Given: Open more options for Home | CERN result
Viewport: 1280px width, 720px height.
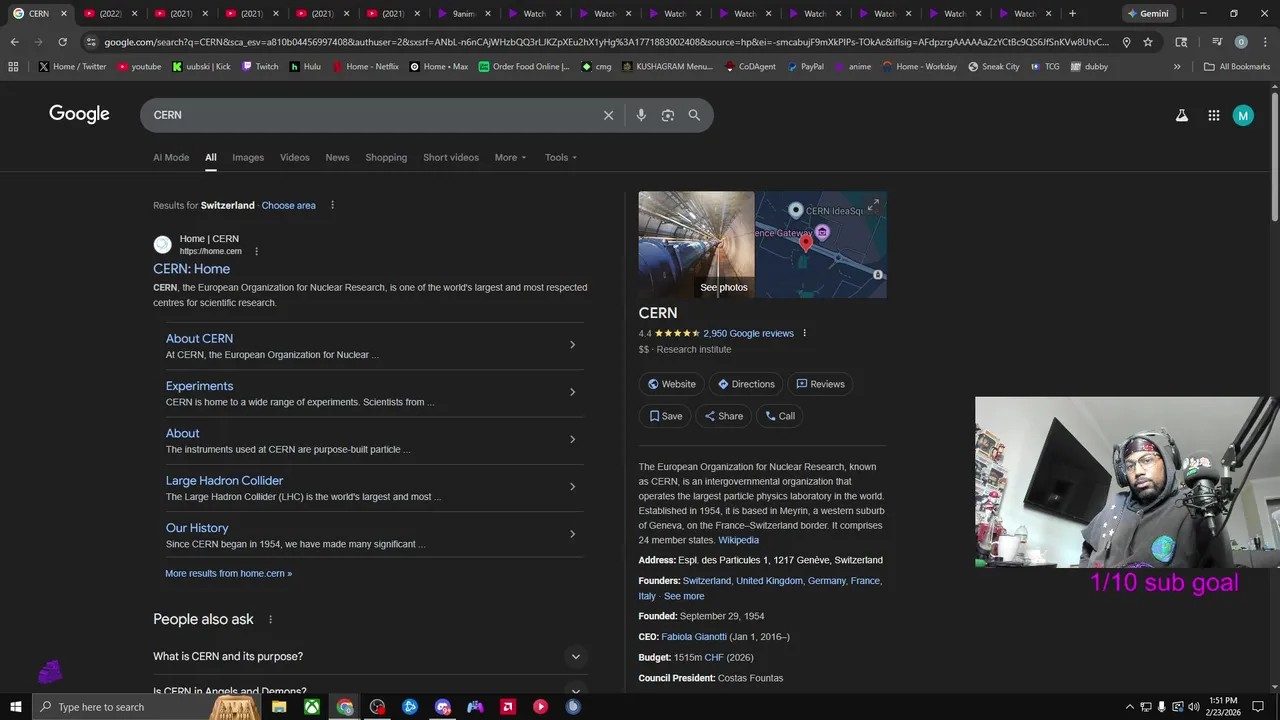Looking at the screenshot, I should click(257, 251).
